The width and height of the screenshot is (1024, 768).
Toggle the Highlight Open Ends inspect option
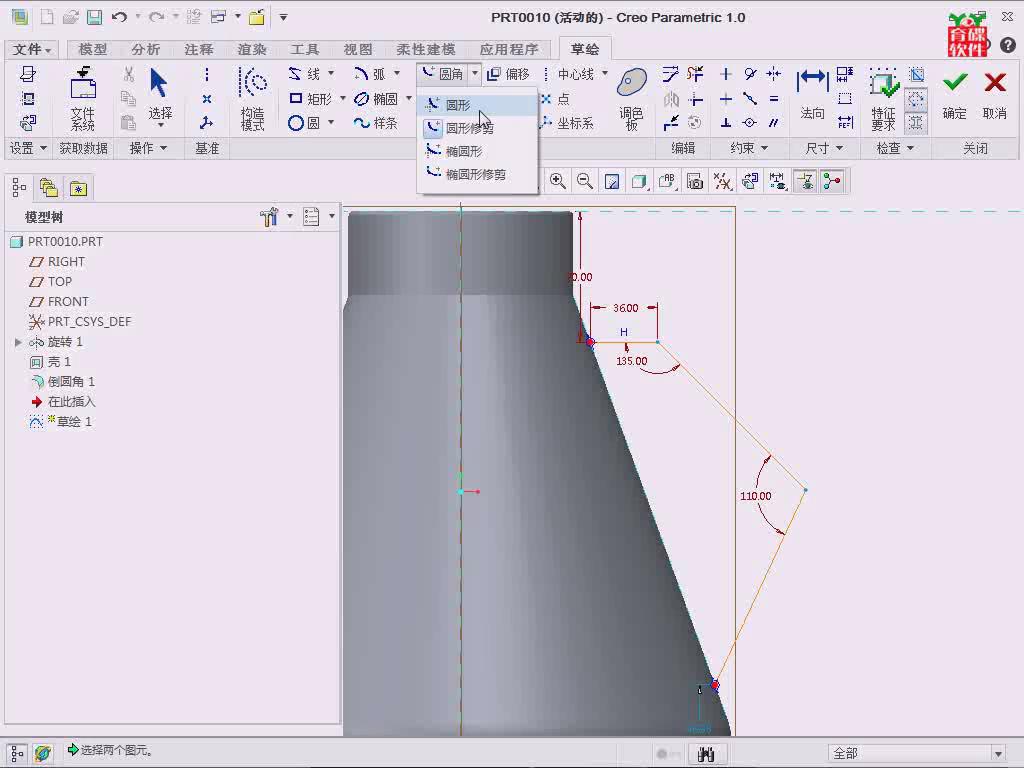point(916,99)
